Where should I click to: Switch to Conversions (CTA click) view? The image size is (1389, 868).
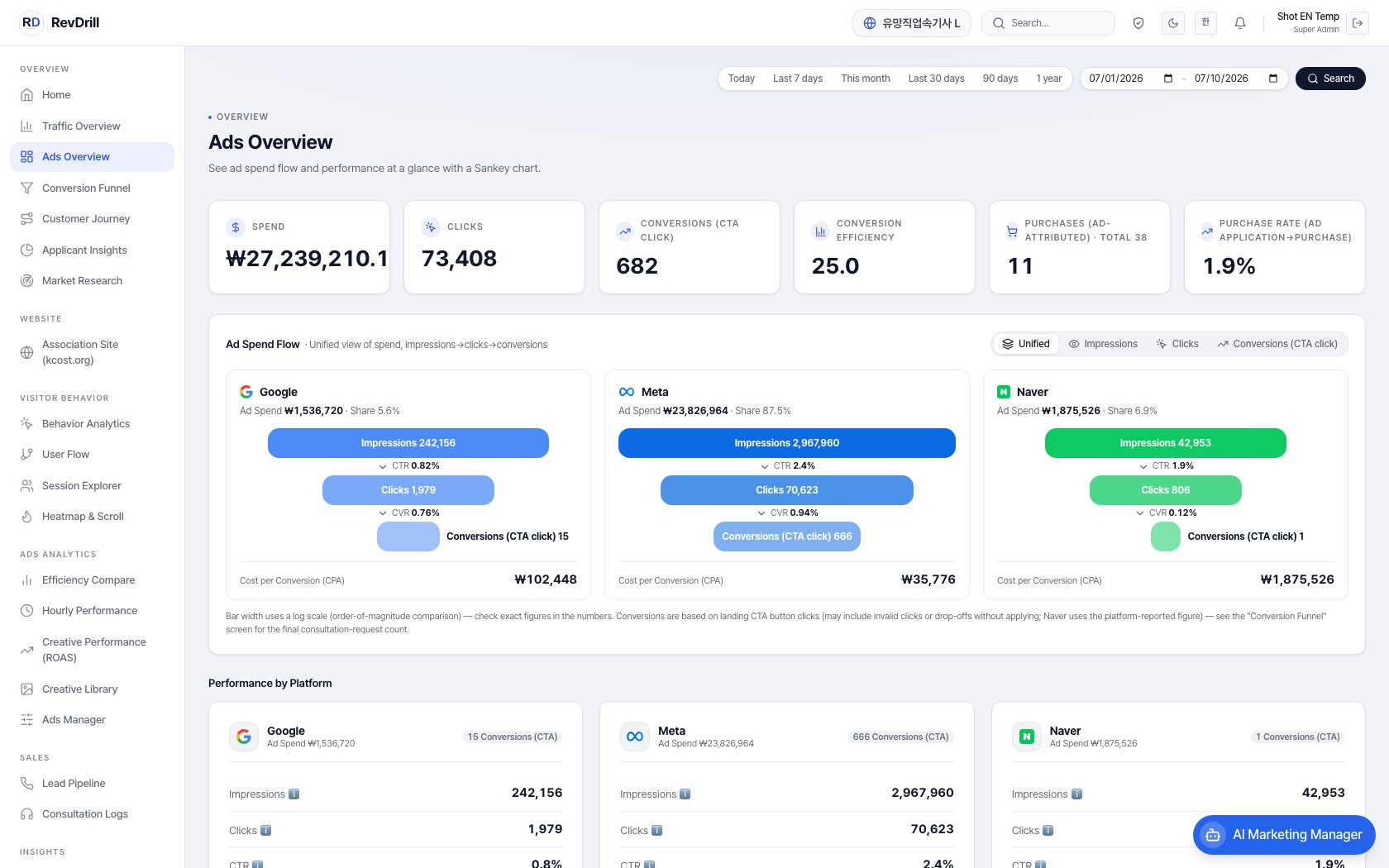(x=1277, y=344)
